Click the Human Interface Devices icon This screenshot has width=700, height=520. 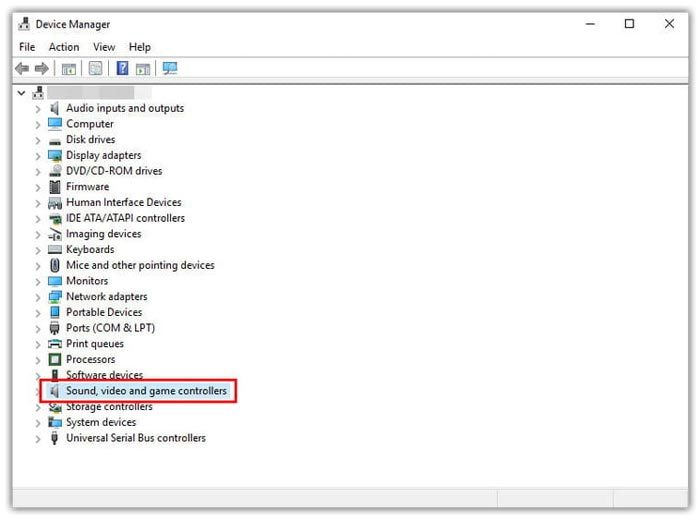(54, 203)
